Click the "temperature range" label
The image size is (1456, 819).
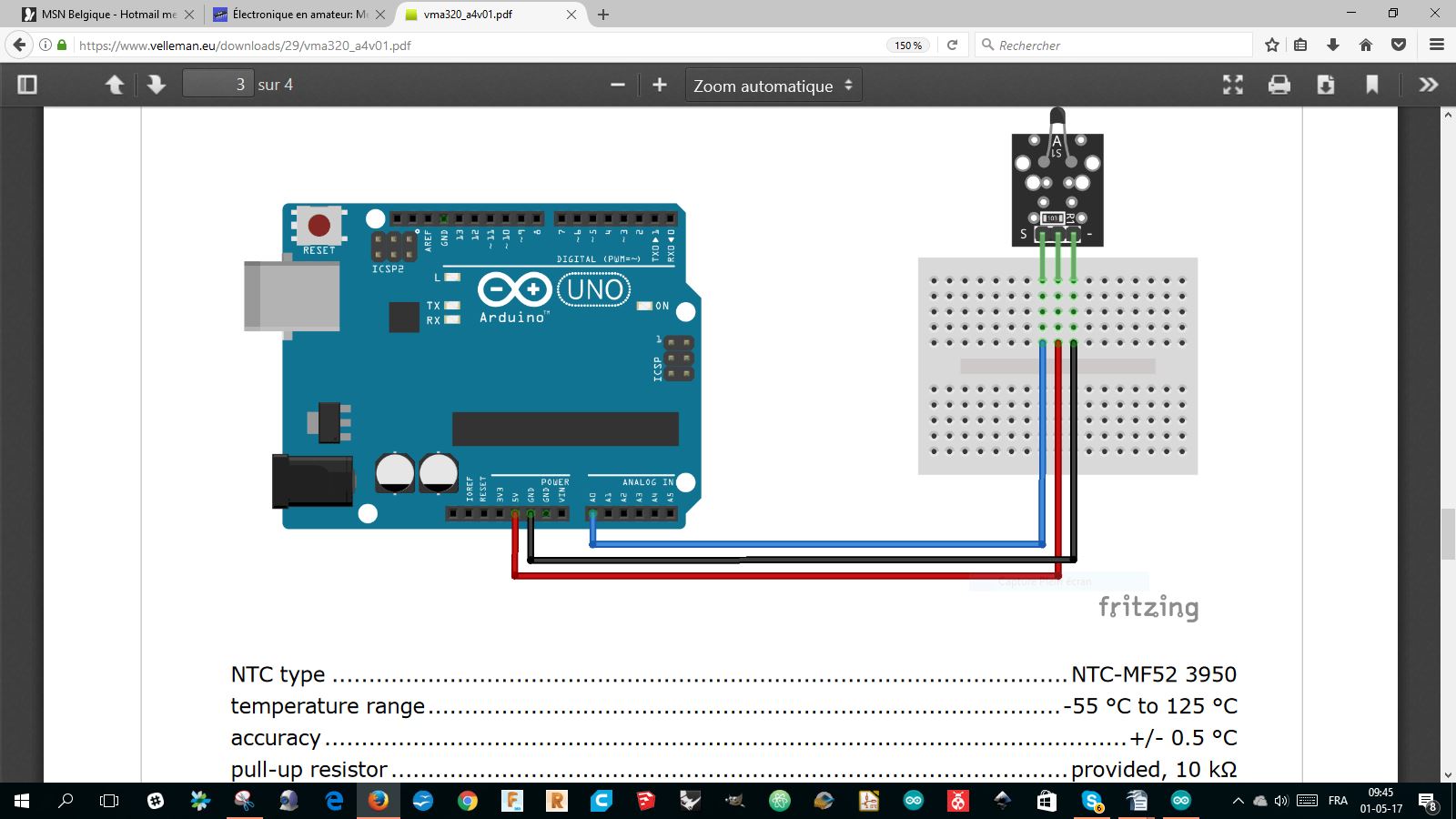[x=328, y=706]
